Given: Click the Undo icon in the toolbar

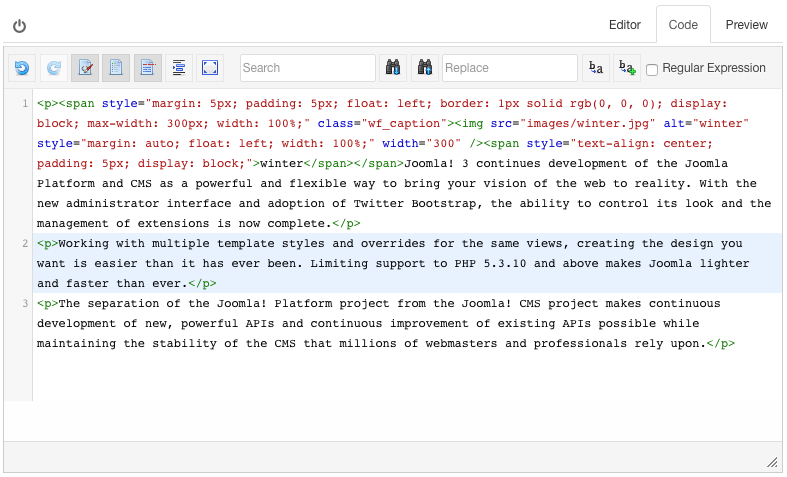Looking at the screenshot, I should point(22,68).
